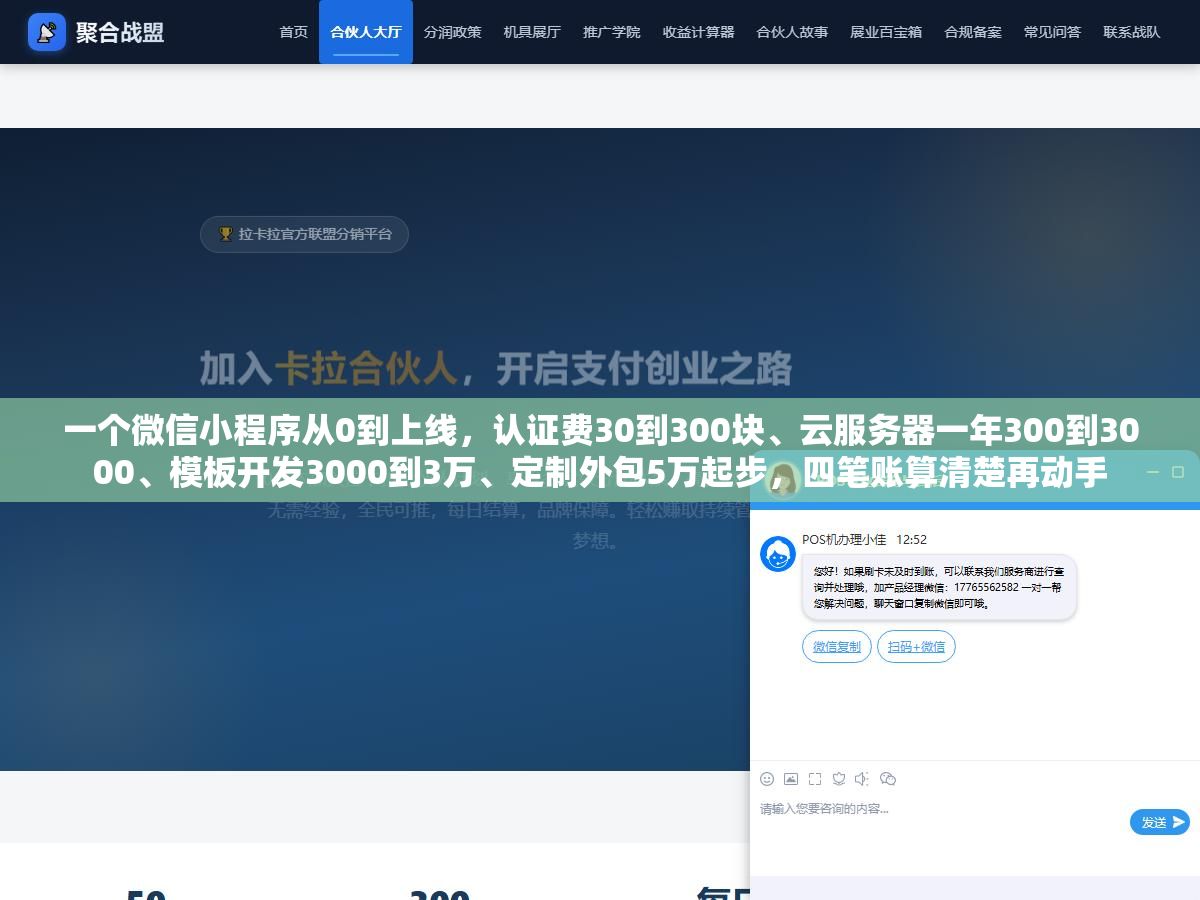Image resolution: width=1200 pixels, height=900 pixels.
Task: Focus the 请输入您要咨询的内容 chat input
Action: 940,822
